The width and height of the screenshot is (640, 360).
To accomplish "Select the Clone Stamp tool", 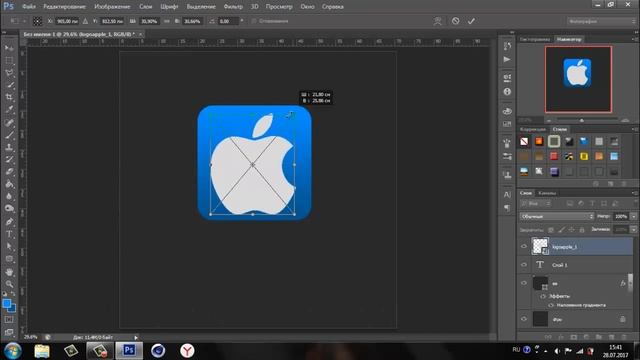I will click(9, 147).
